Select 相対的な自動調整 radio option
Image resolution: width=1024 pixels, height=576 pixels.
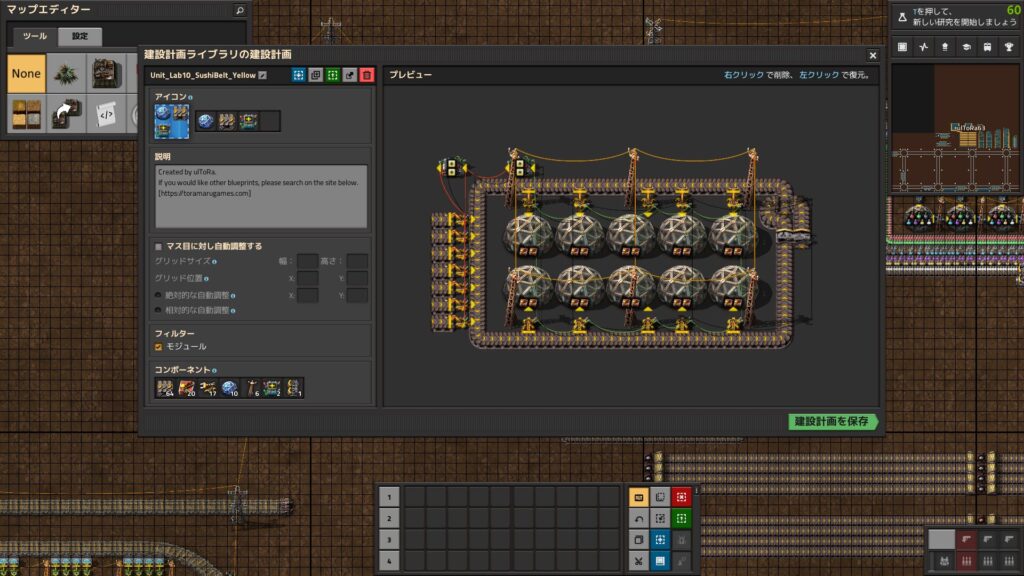[158, 310]
